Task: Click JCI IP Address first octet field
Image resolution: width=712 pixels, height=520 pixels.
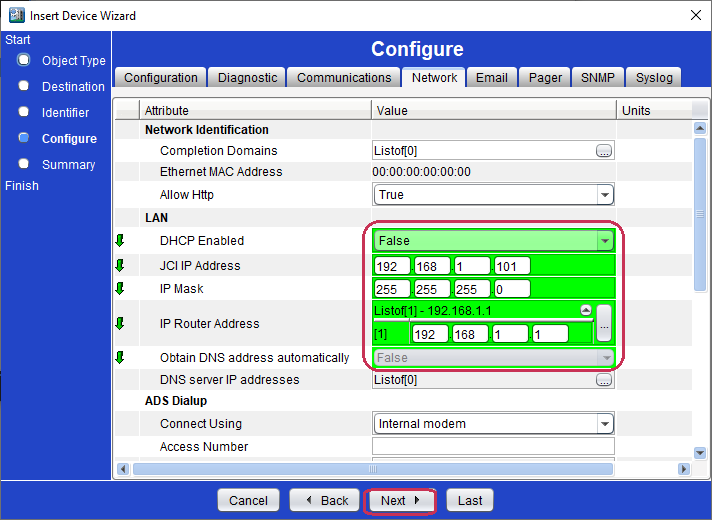Action: click(392, 266)
